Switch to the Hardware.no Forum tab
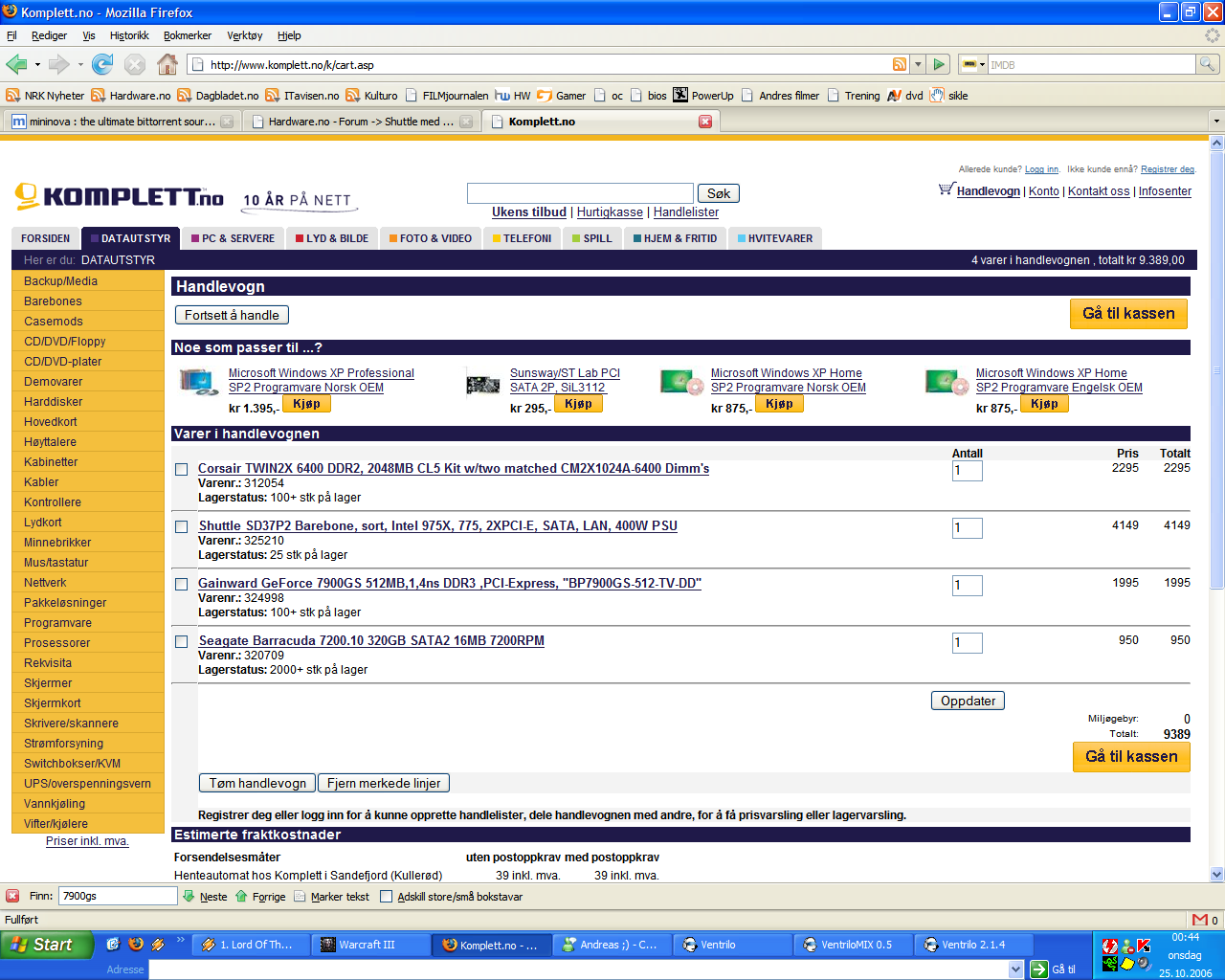Image resolution: width=1225 pixels, height=980 pixels. click(x=361, y=122)
